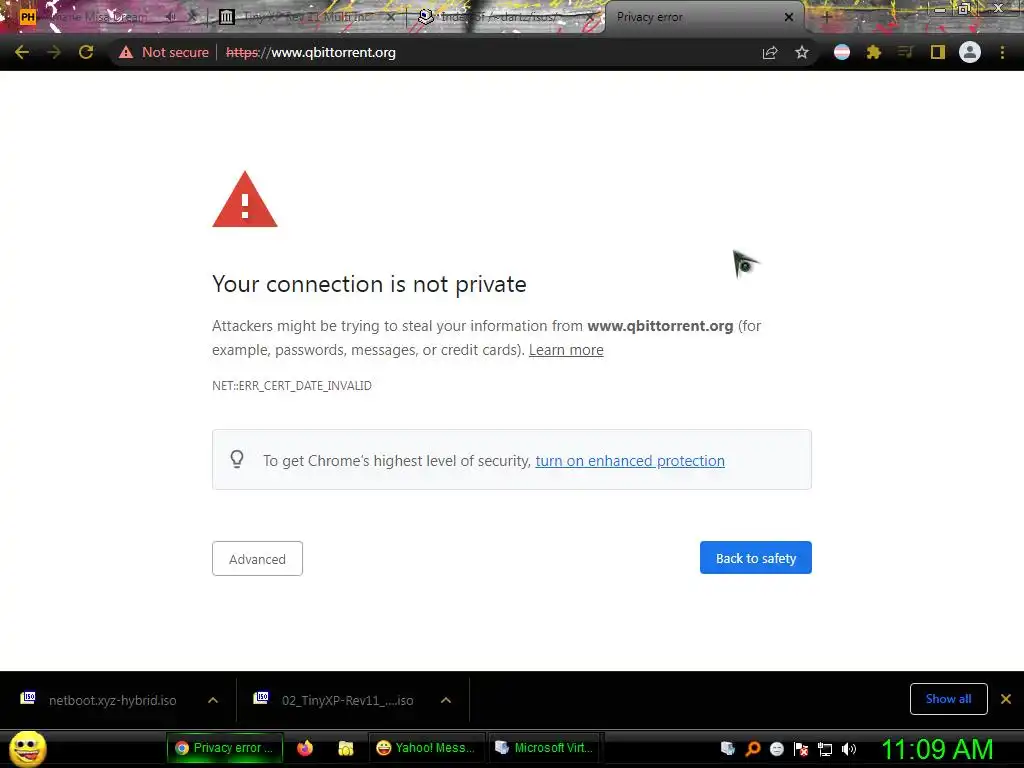This screenshot has height=768, width=1024.
Task: Click the lightbulb icon in security tip box
Action: tap(237, 459)
